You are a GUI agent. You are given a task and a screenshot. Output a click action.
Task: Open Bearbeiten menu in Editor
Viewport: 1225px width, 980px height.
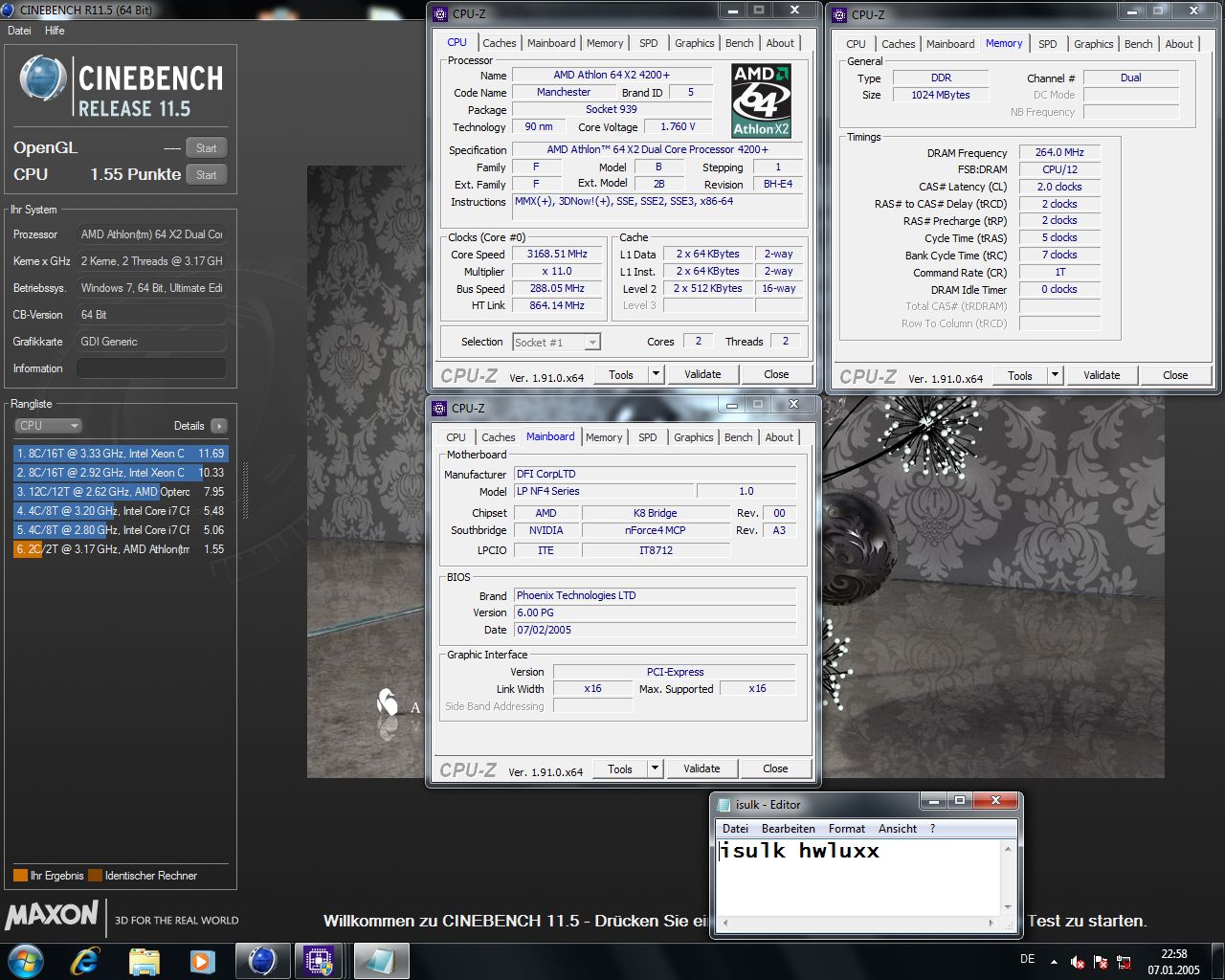(x=789, y=829)
